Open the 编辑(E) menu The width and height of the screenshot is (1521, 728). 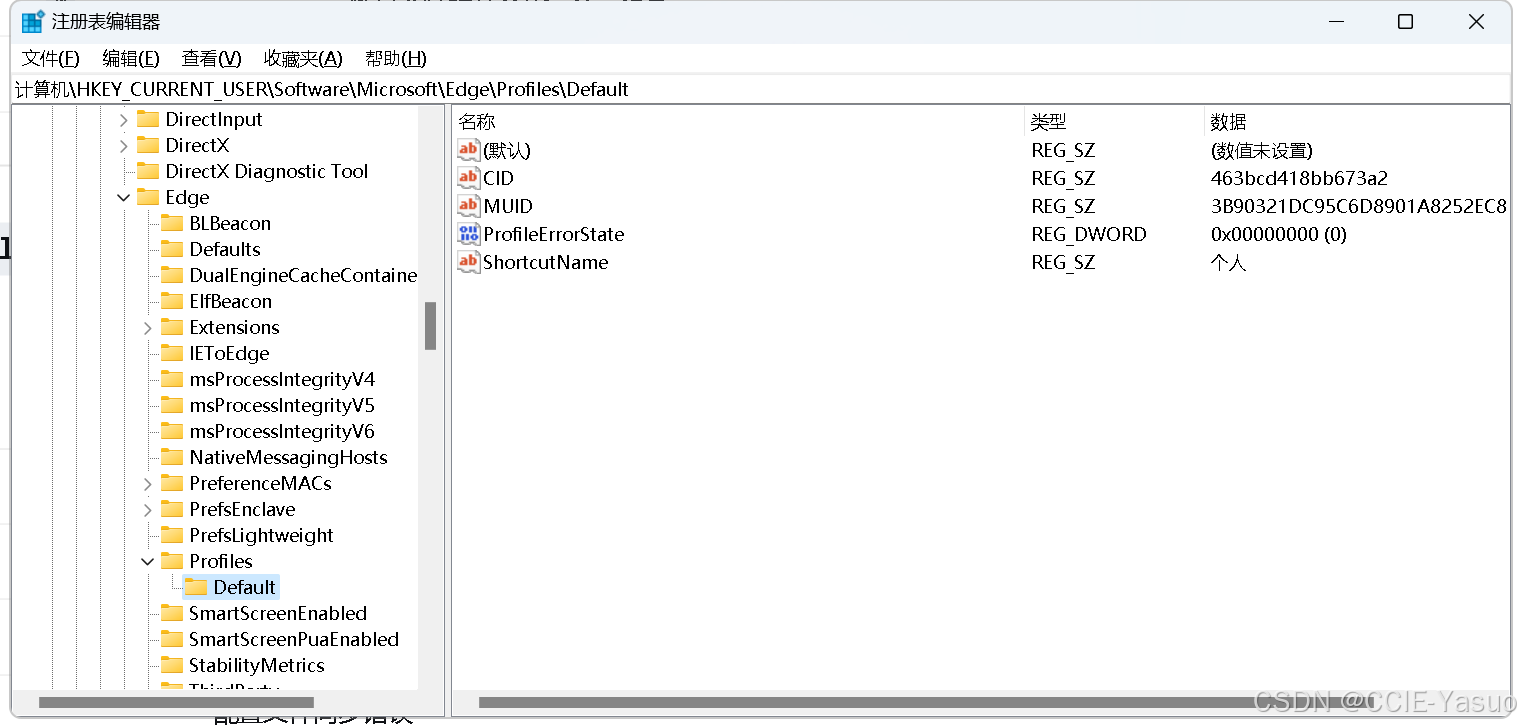click(131, 58)
